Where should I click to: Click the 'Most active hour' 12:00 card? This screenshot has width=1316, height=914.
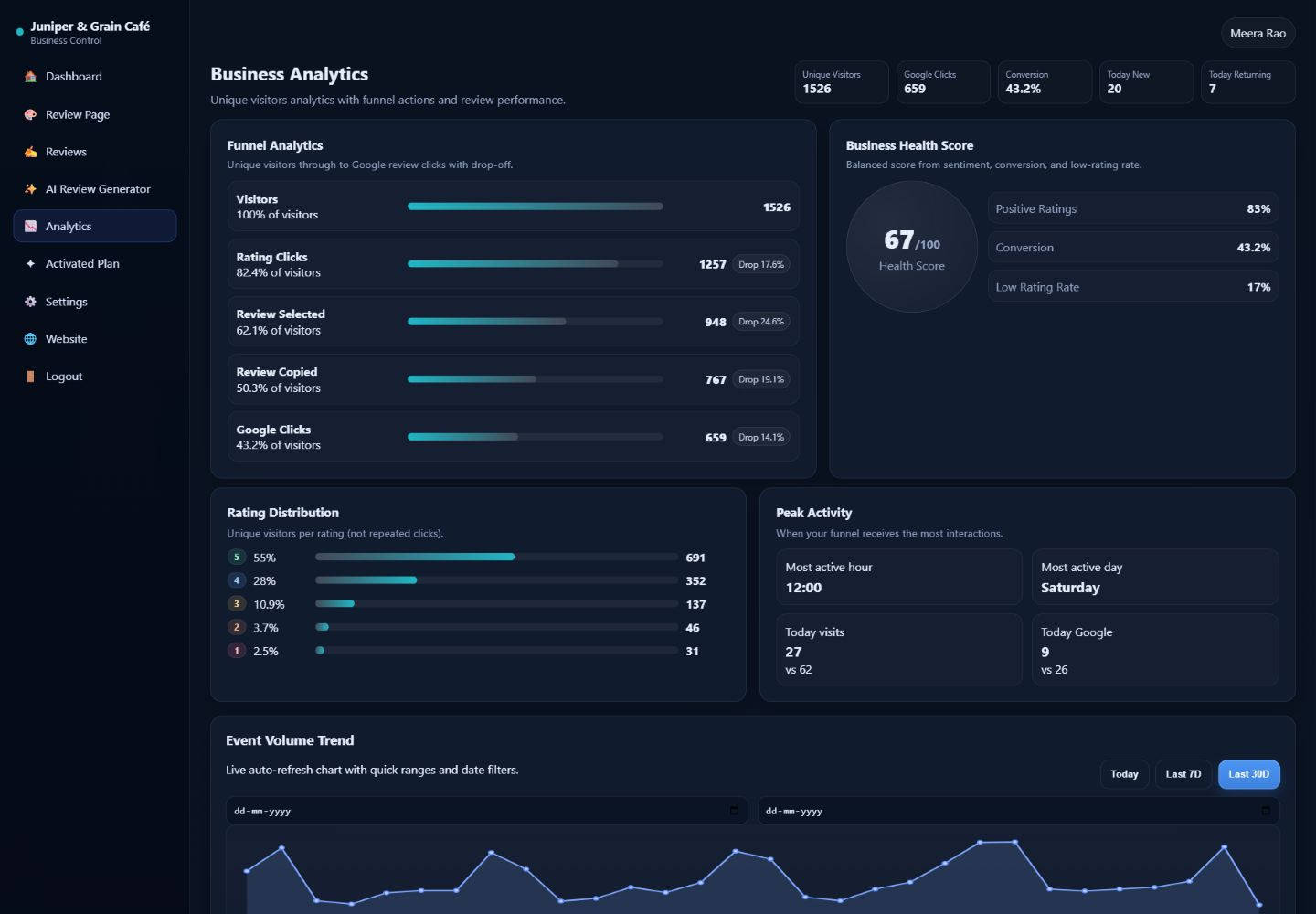(x=899, y=577)
